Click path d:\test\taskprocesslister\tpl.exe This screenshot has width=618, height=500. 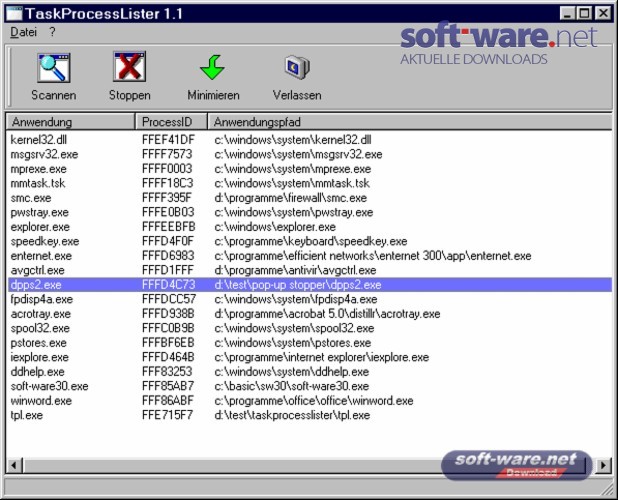click(292, 415)
